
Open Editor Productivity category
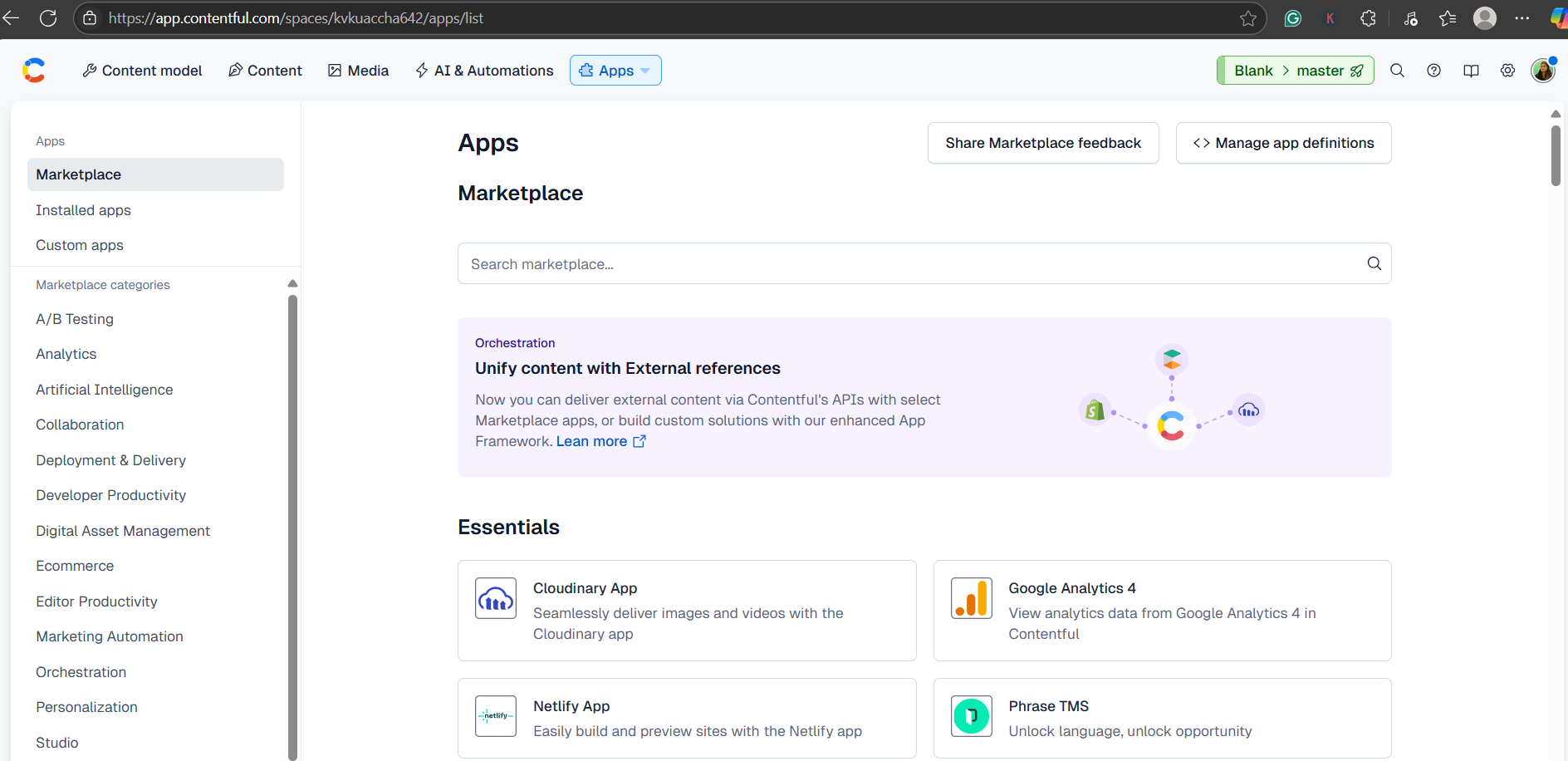(x=96, y=601)
